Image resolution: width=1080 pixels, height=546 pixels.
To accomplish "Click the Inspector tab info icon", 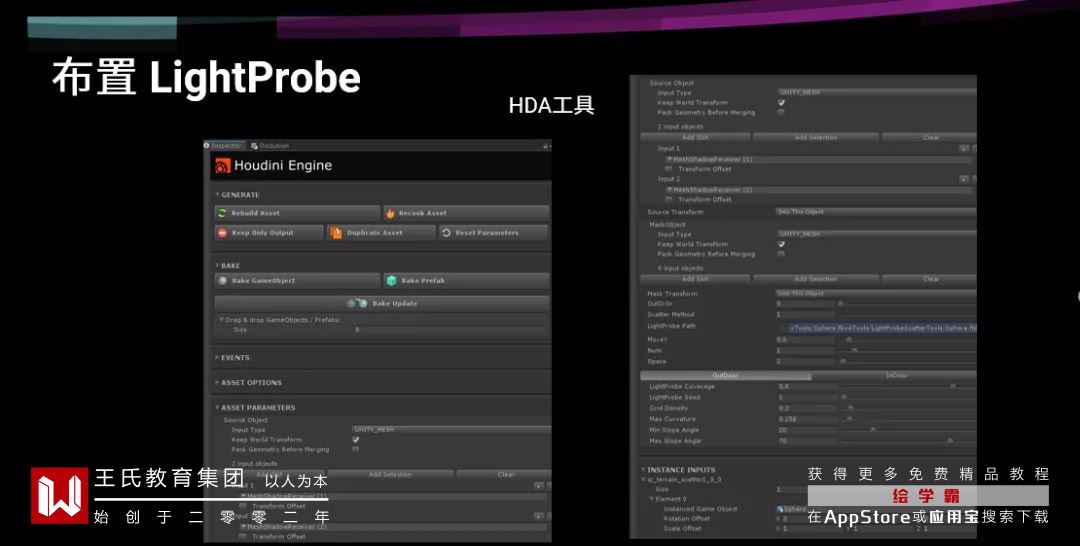I will [207, 145].
